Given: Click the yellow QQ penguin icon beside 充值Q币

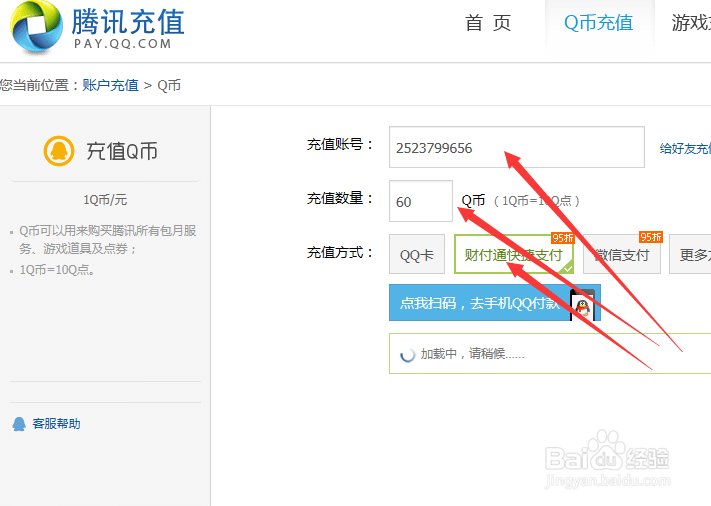Looking at the screenshot, I should click(59, 151).
